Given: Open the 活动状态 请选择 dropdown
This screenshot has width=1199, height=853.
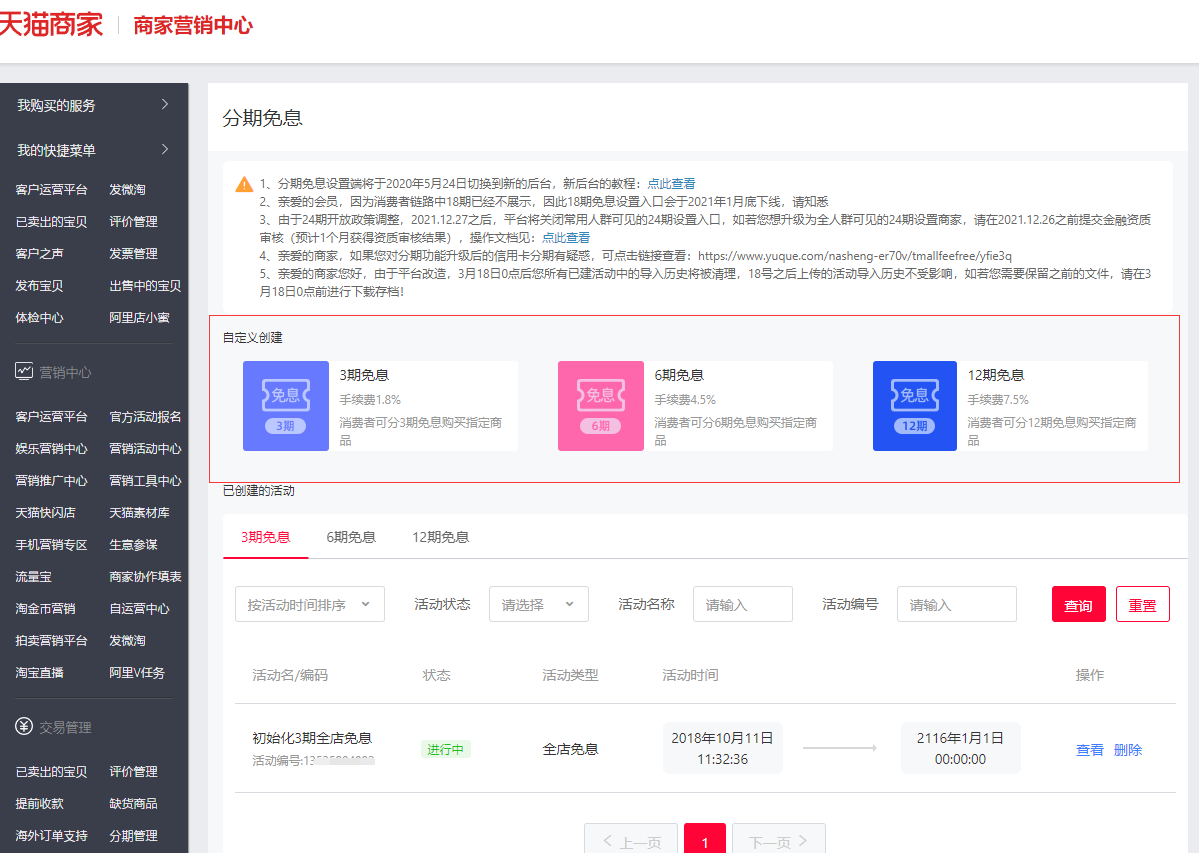Looking at the screenshot, I should [539, 604].
